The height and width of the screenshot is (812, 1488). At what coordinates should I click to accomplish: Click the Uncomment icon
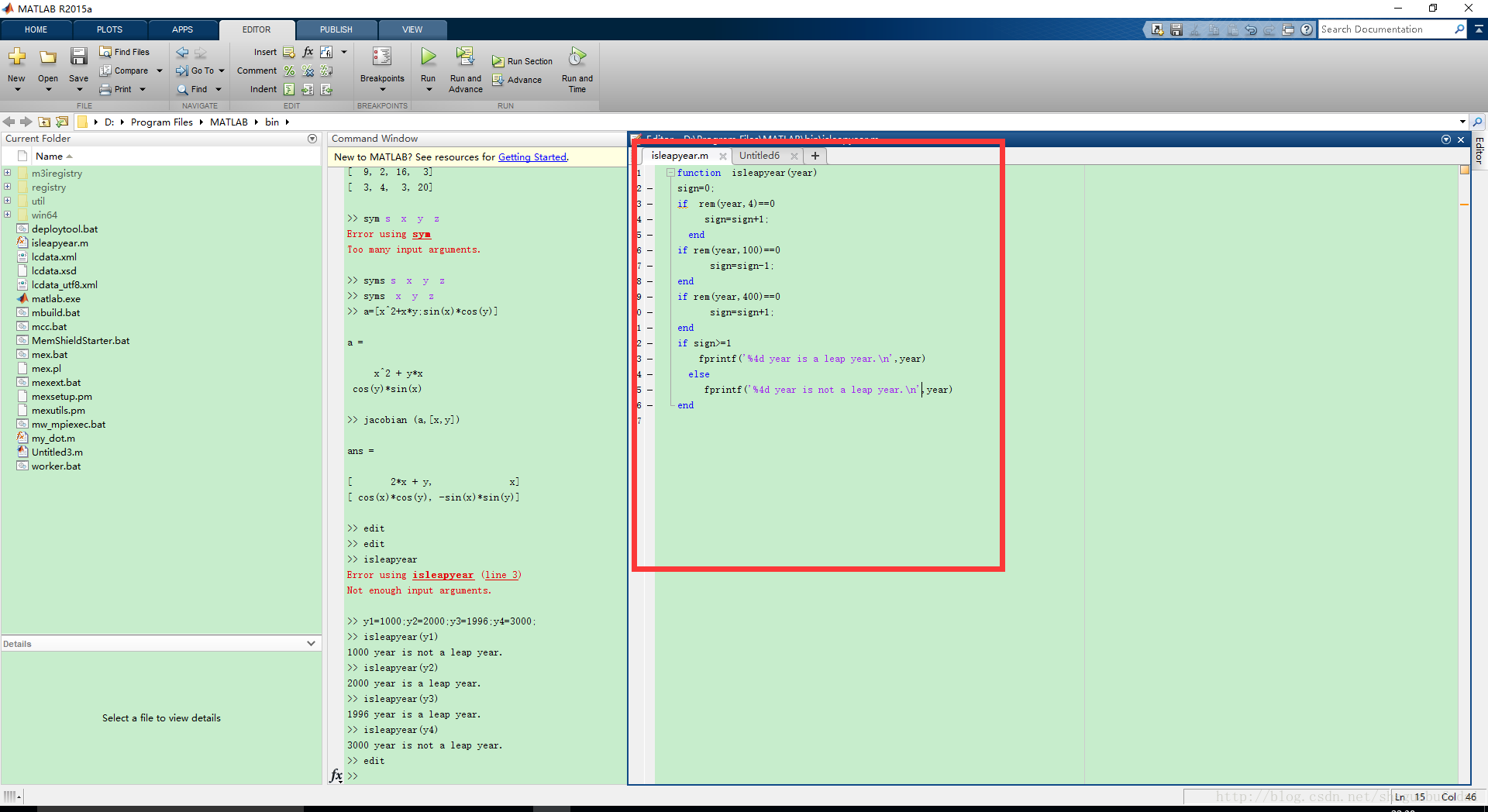308,71
